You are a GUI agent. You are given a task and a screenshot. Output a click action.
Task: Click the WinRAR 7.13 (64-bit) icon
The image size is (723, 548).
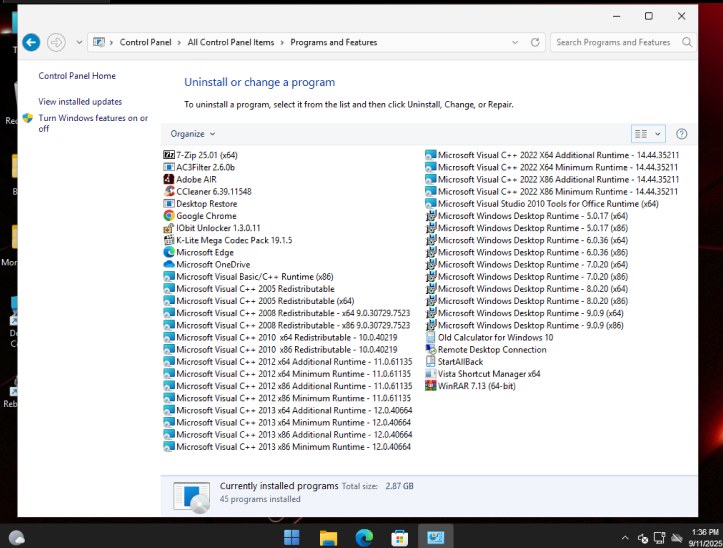click(431, 386)
